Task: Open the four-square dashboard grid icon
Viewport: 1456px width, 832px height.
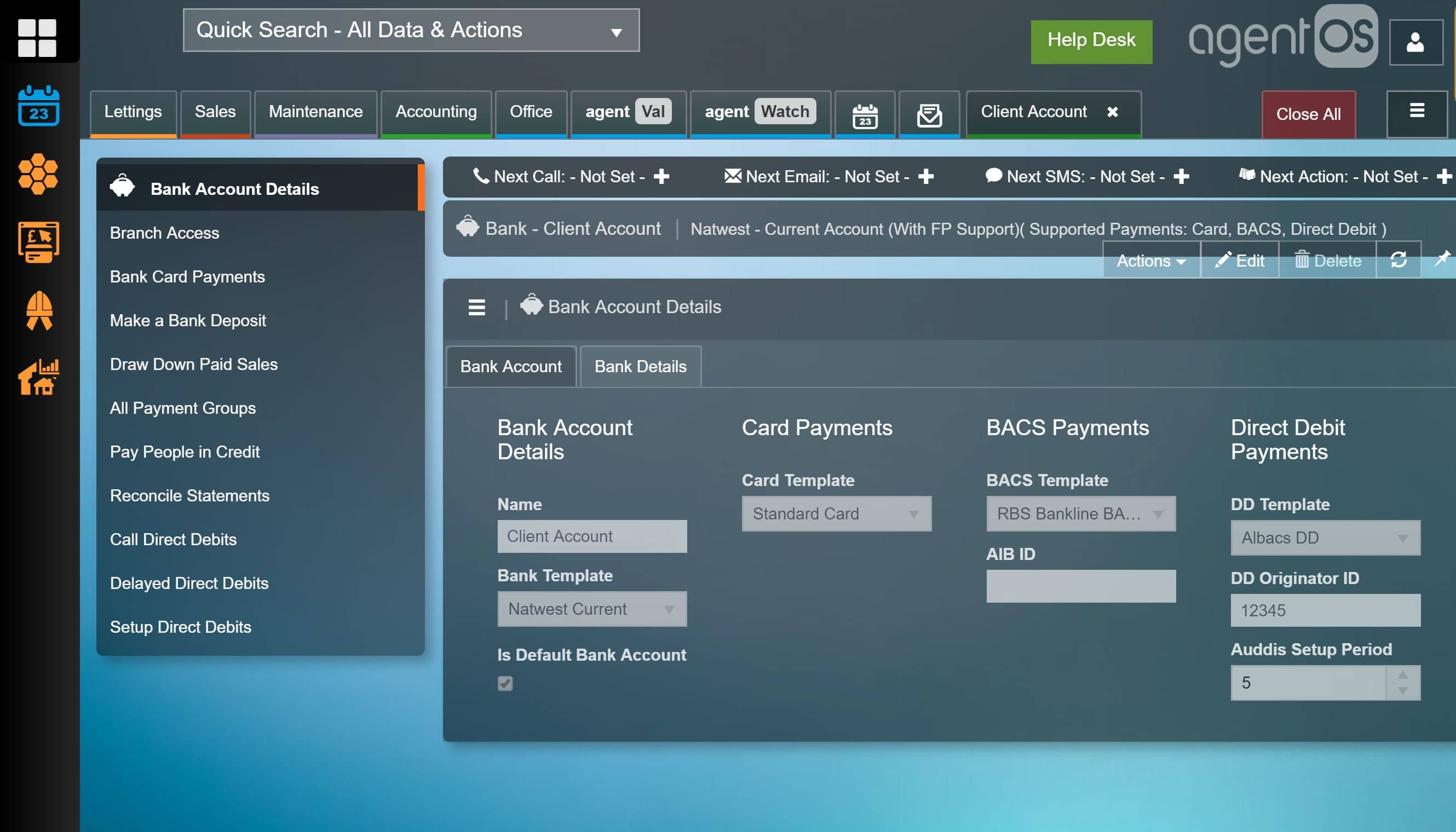Action: pos(37,37)
